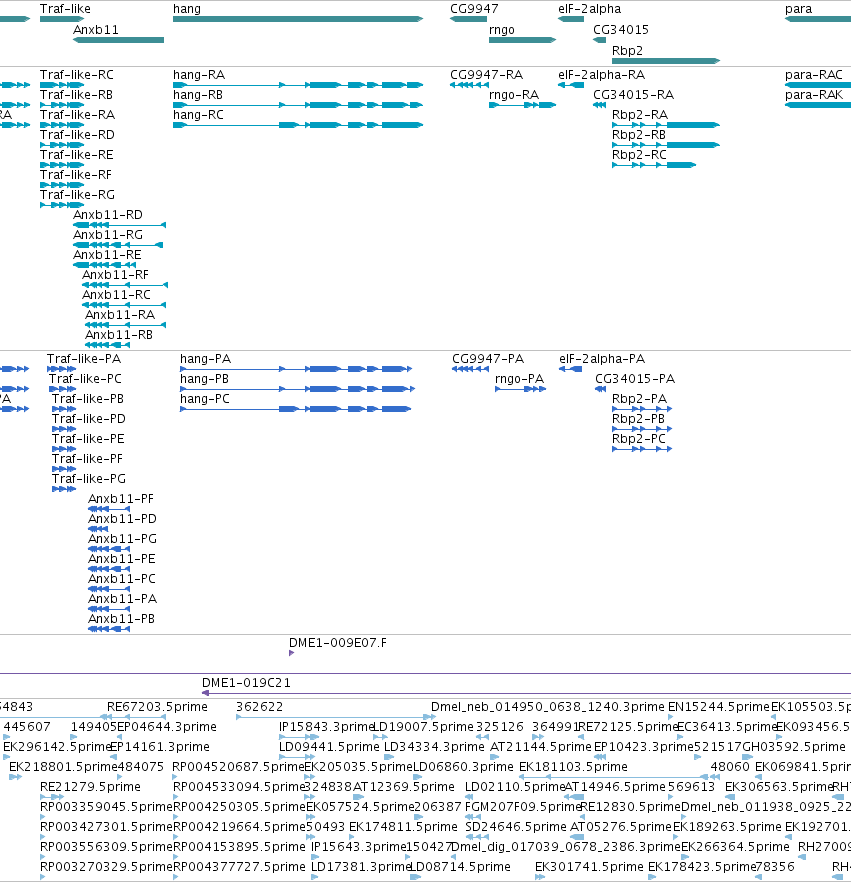The image size is (851, 882).
Task: Select the eIF-2alpha gene label
Action: click(x=589, y=9)
